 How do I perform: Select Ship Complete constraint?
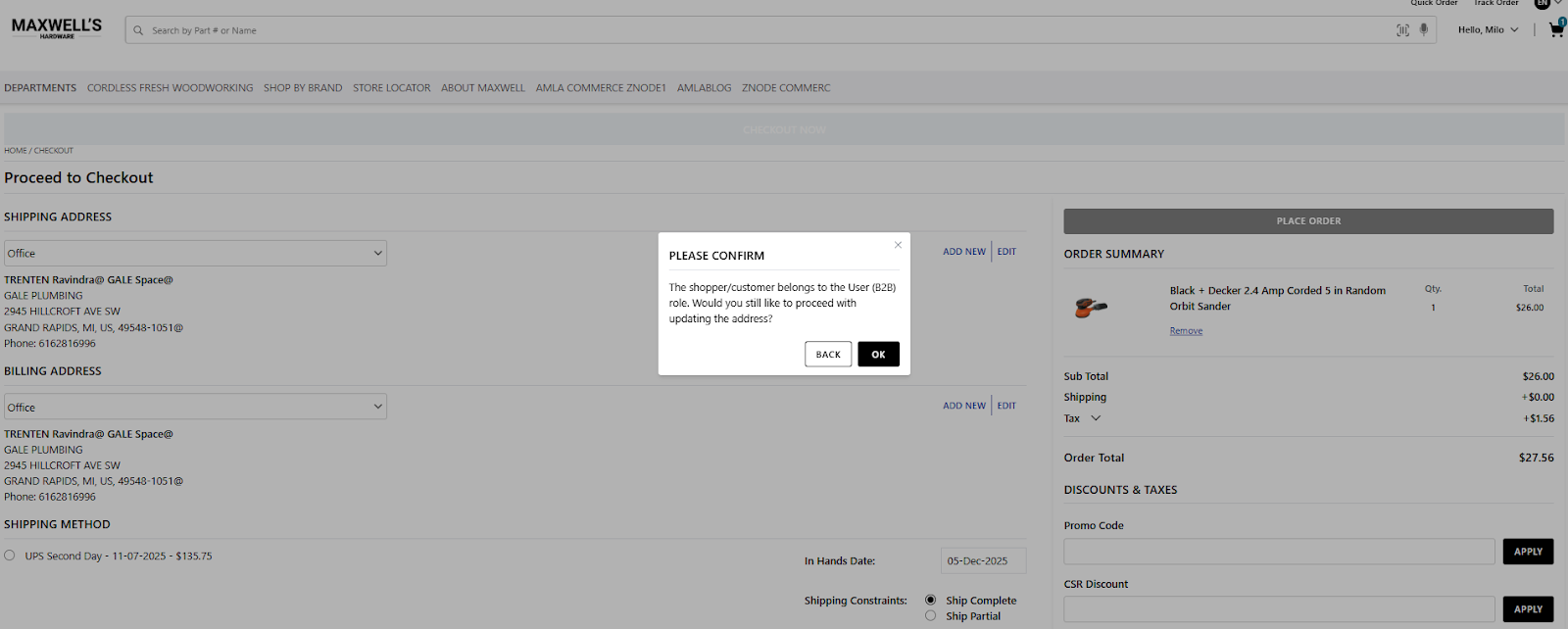tap(930, 600)
